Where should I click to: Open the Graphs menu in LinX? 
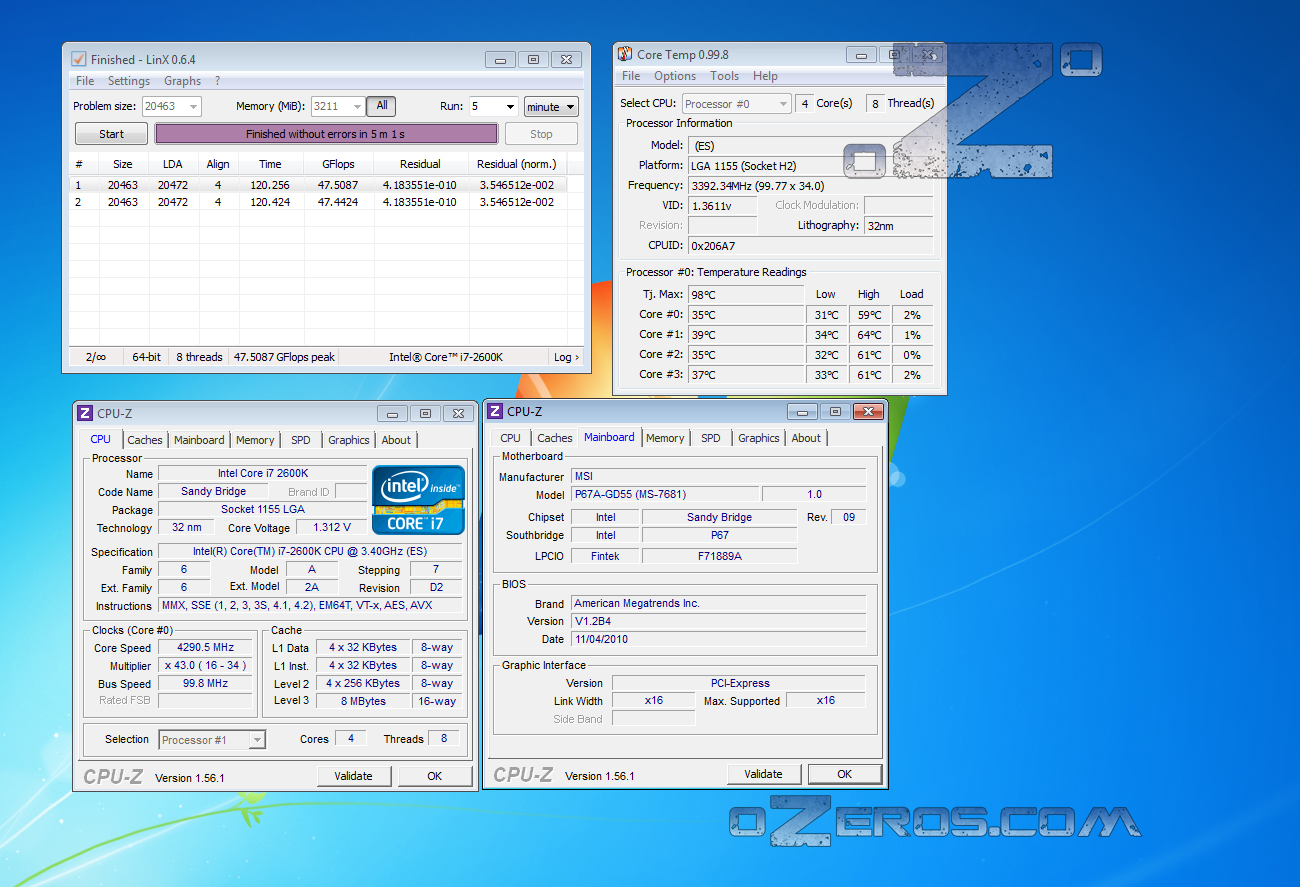click(182, 81)
